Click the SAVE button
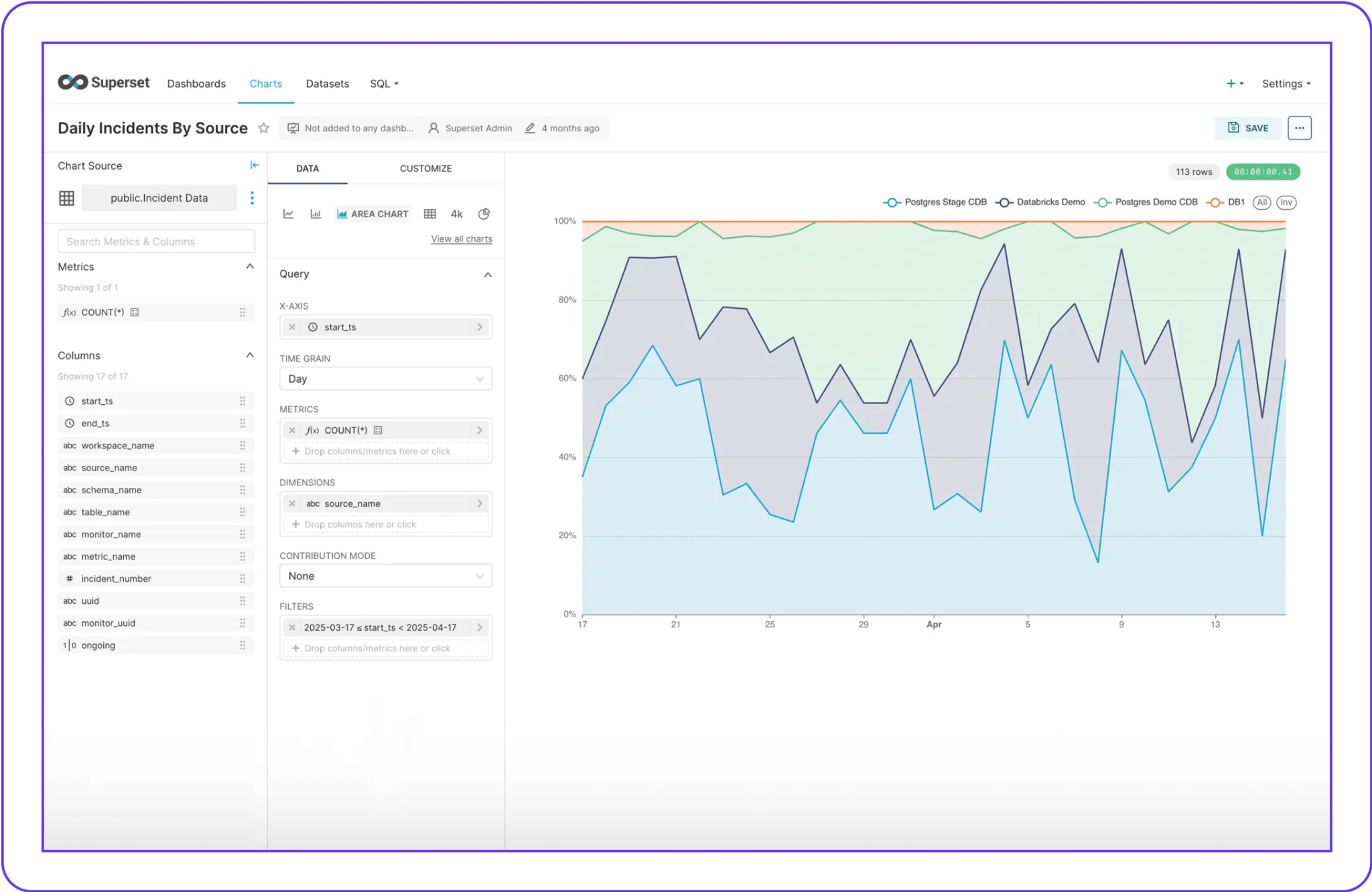The width and height of the screenshot is (1372, 892). pos(1247,127)
